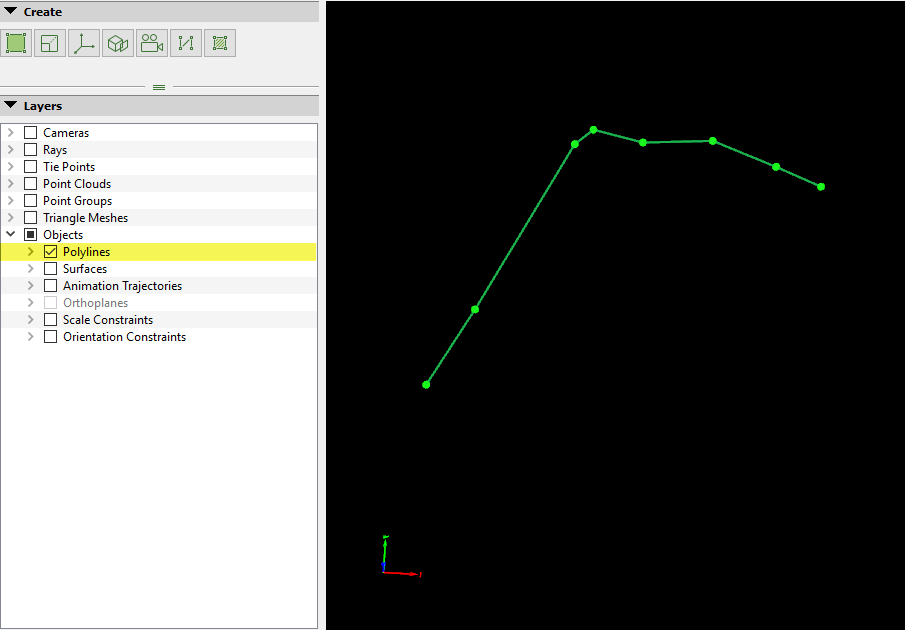The image size is (905, 630).
Task: Toggle the Tie Points layer on
Action: [30, 166]
